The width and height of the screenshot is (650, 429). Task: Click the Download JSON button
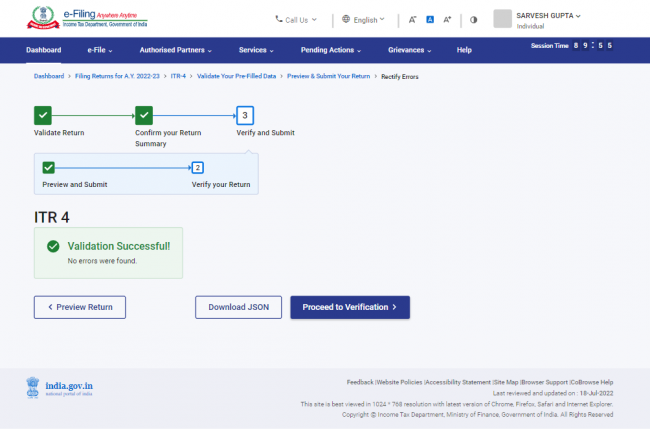pyautogui.click(x=238, y=307)
